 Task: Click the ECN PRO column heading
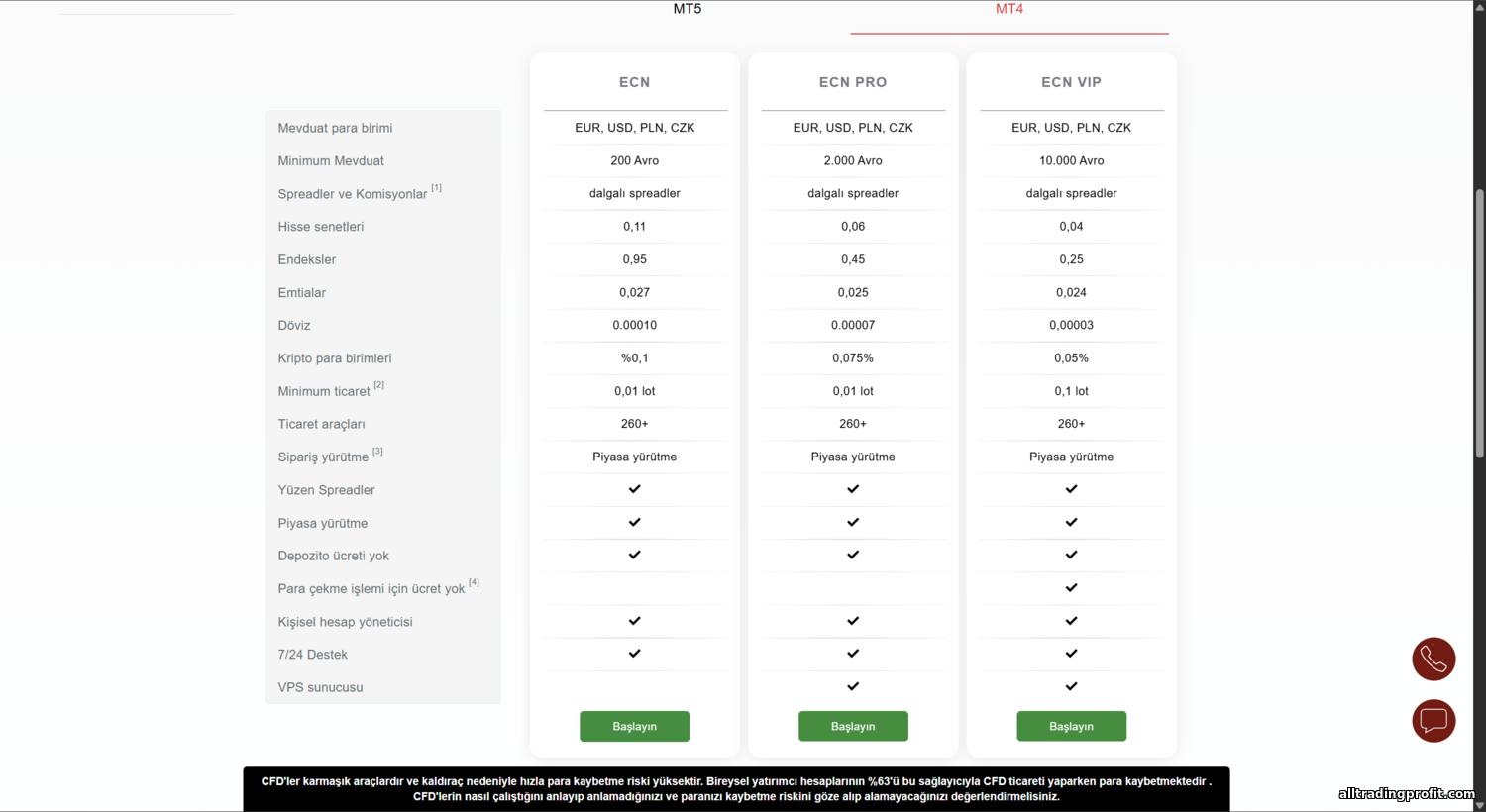(853, 82)
